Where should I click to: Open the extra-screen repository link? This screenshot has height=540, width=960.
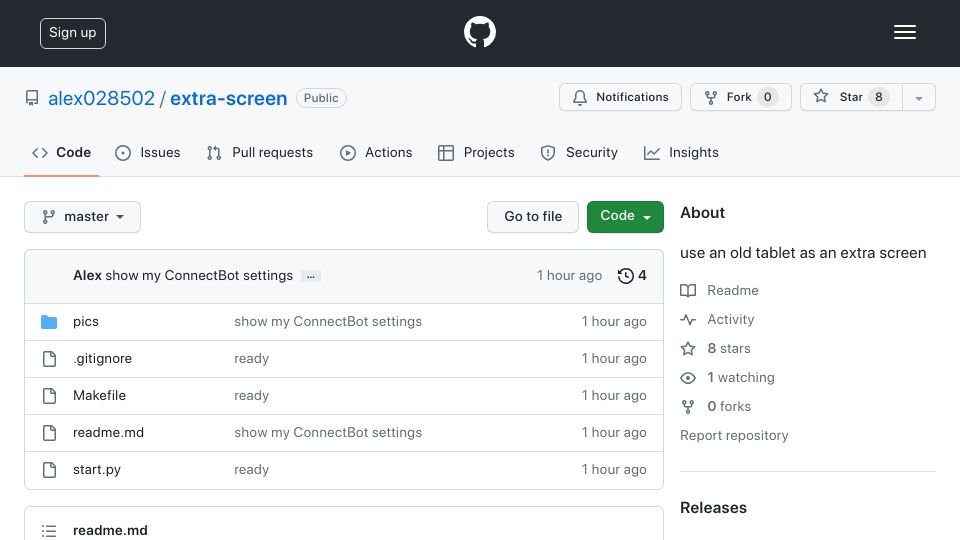click(228, 98)
